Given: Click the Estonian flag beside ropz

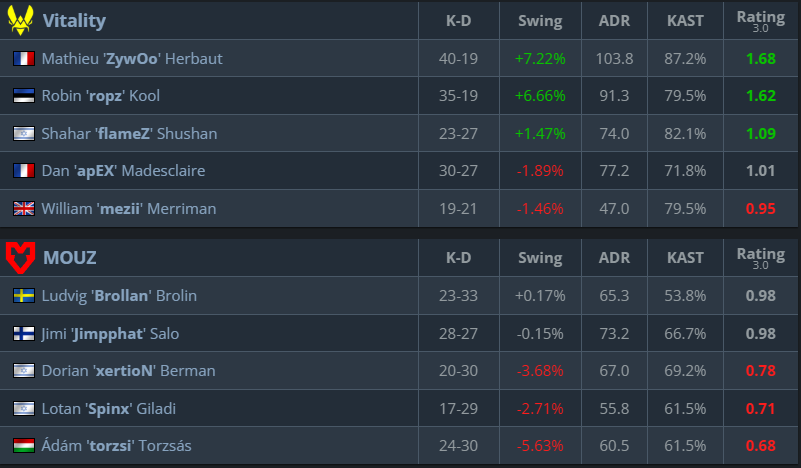Looking at the screenshot, I should click(x=24, y=96).
